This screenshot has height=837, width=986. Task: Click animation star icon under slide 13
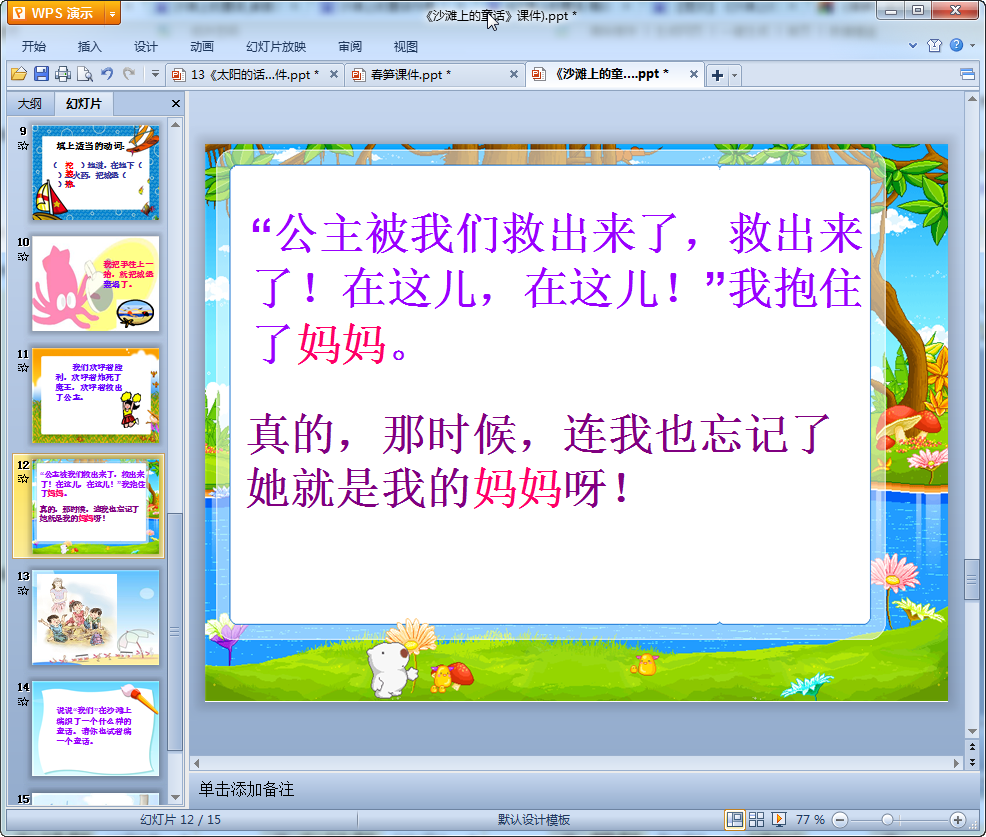tap(23, 590)
